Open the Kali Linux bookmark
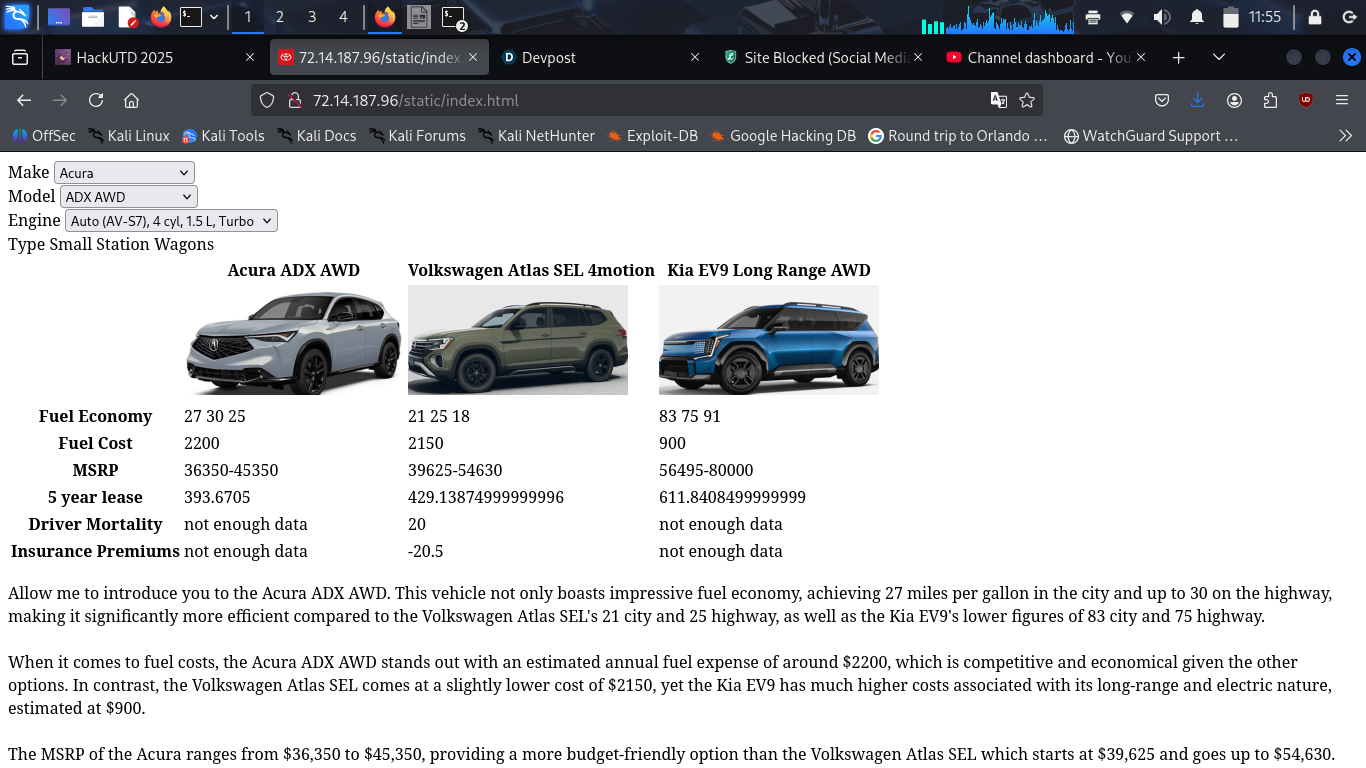Image resolution: width=1366 pixels, height=768 pixels. pyautogui.click(x=129, y=136)
